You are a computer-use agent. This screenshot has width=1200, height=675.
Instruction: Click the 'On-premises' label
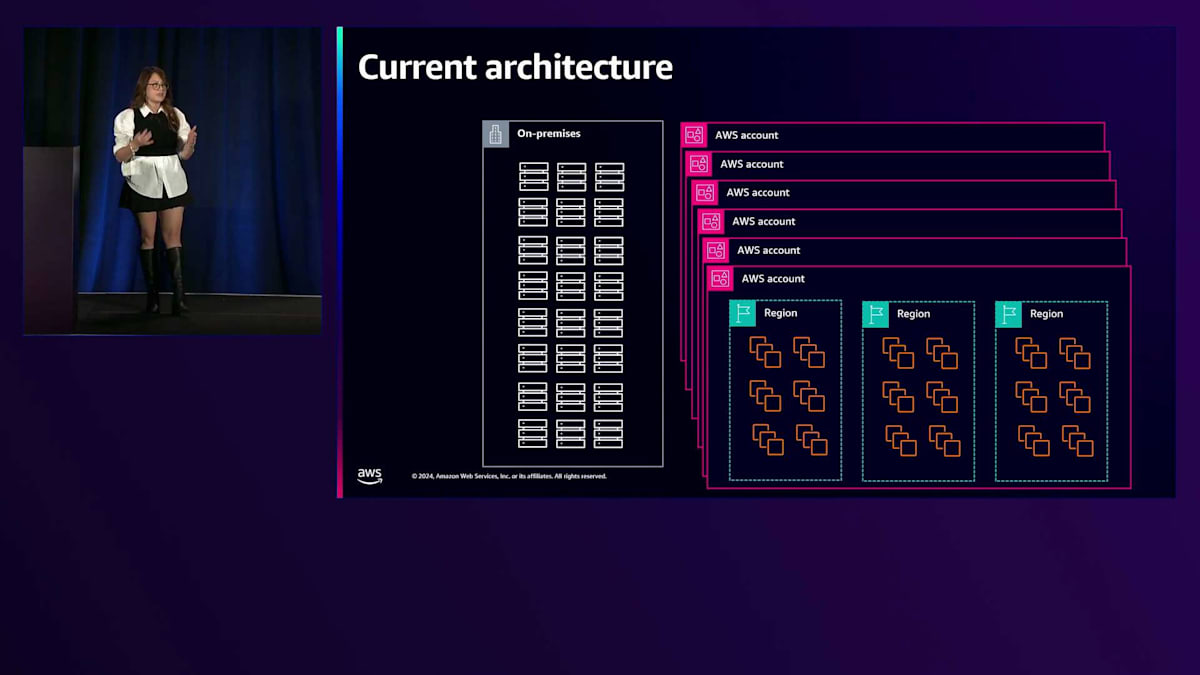pyautogui.click(x=548, y=134)
